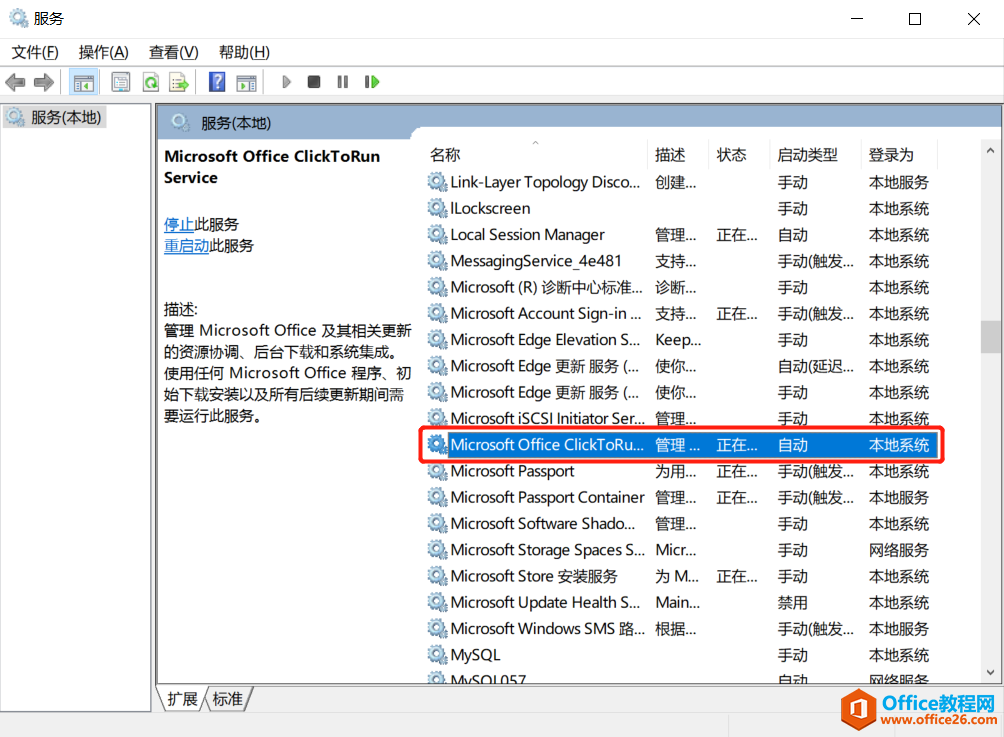Click the scrollbar up arrow of the list
Screen dimensions: 1004x737
click(x=991, y=151)
